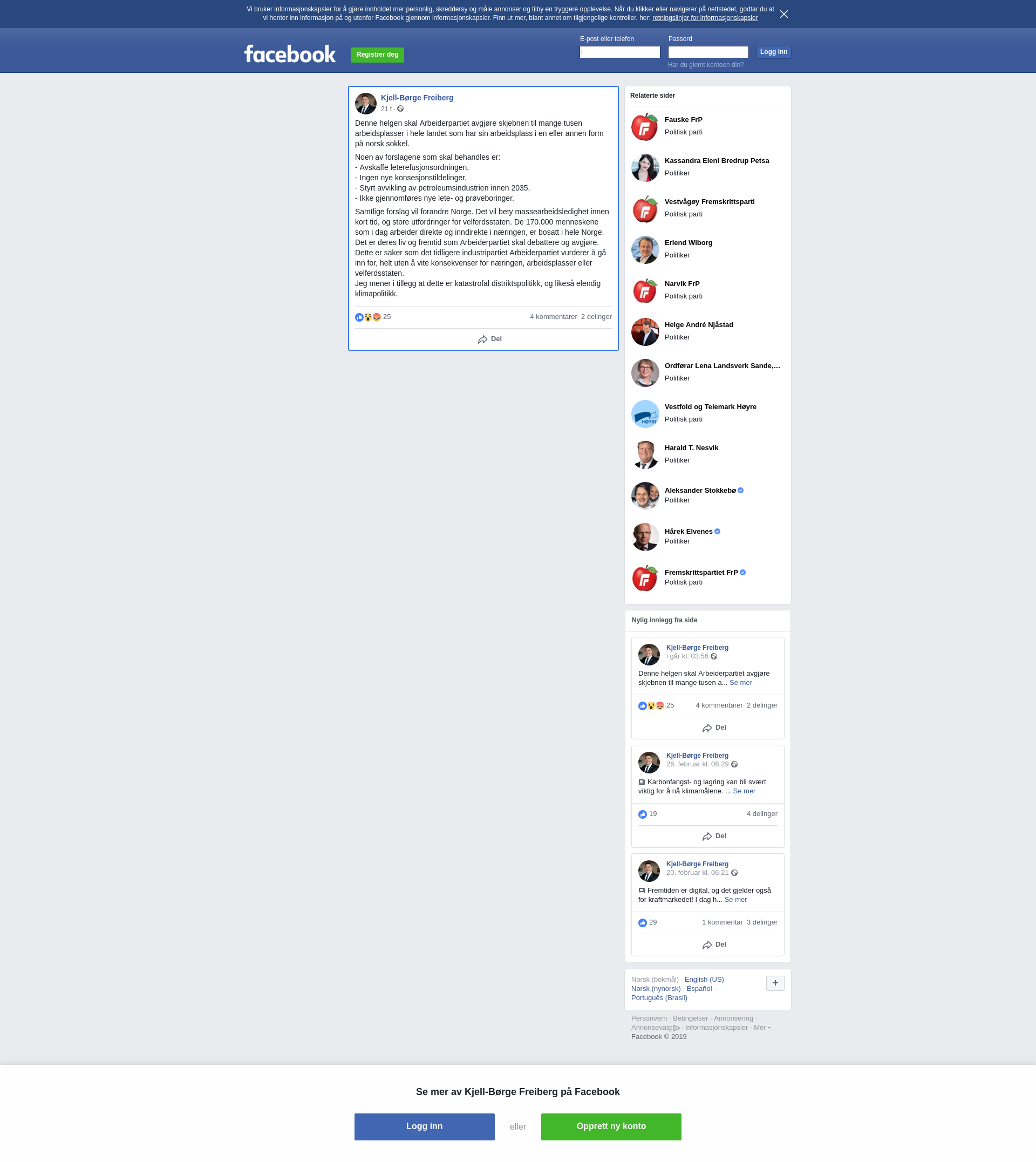Screen dimensions: 1036x1162
Task: Click like icon with 19 reactions
Action: pos(642,814)
